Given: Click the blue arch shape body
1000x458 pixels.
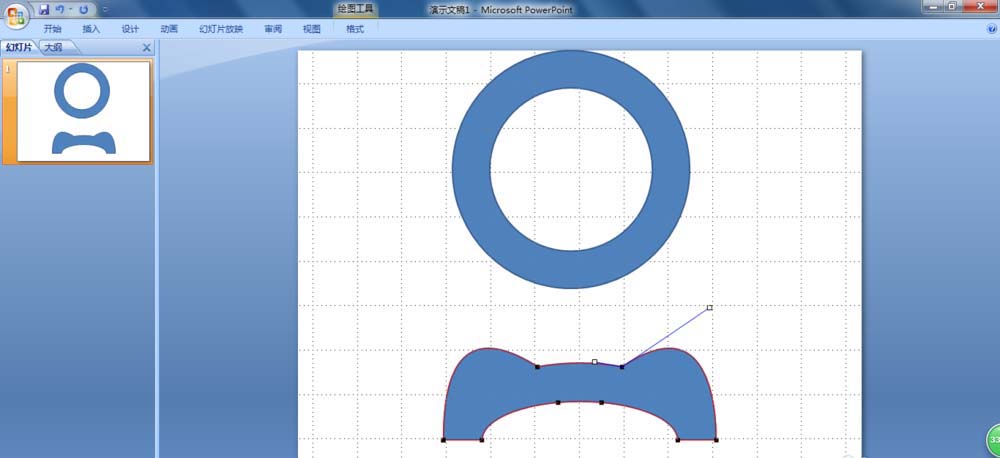Looking at the screenshot, I should pos(579,385).
